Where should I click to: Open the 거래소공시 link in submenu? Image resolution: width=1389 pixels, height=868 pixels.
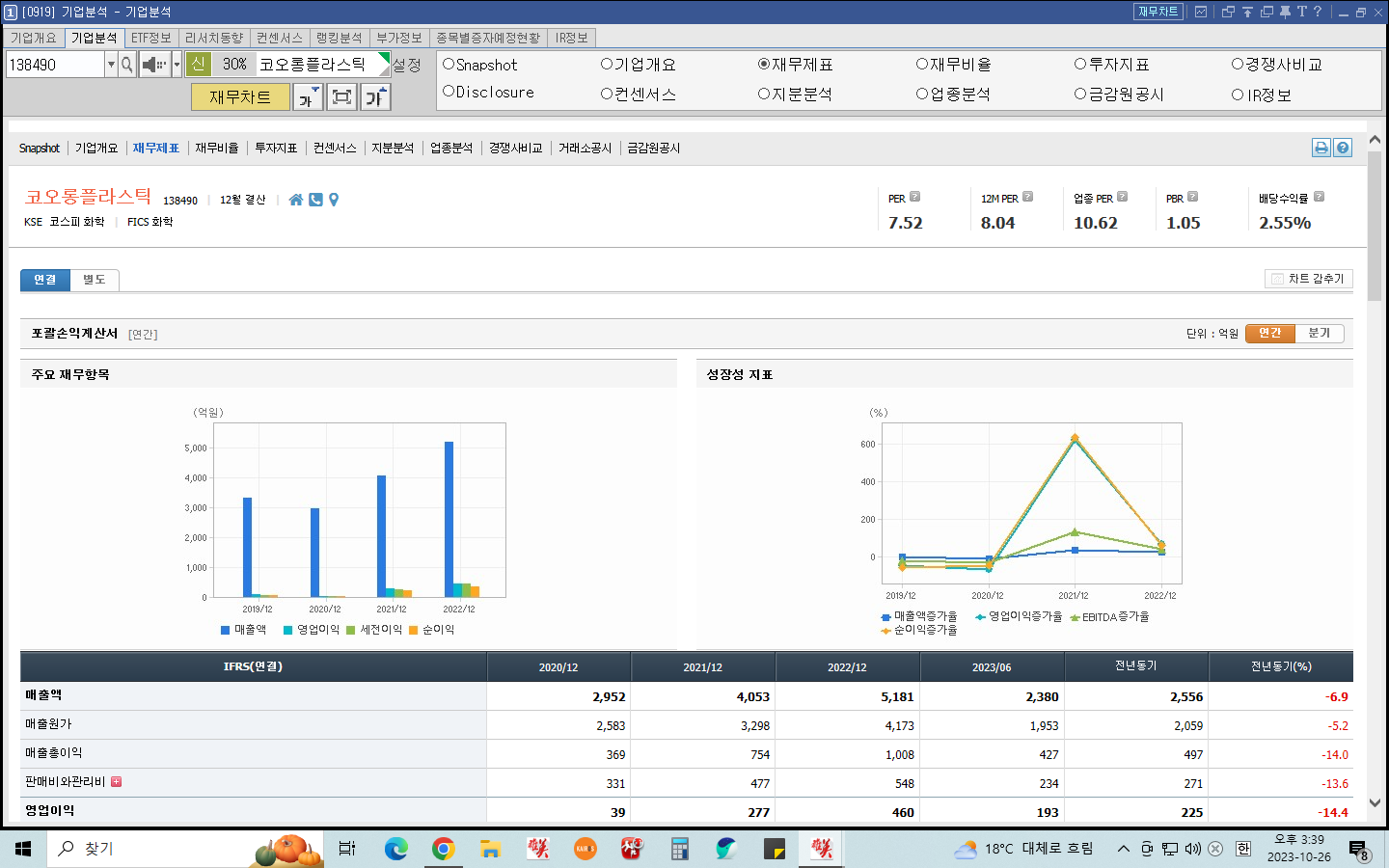point(585,148)
